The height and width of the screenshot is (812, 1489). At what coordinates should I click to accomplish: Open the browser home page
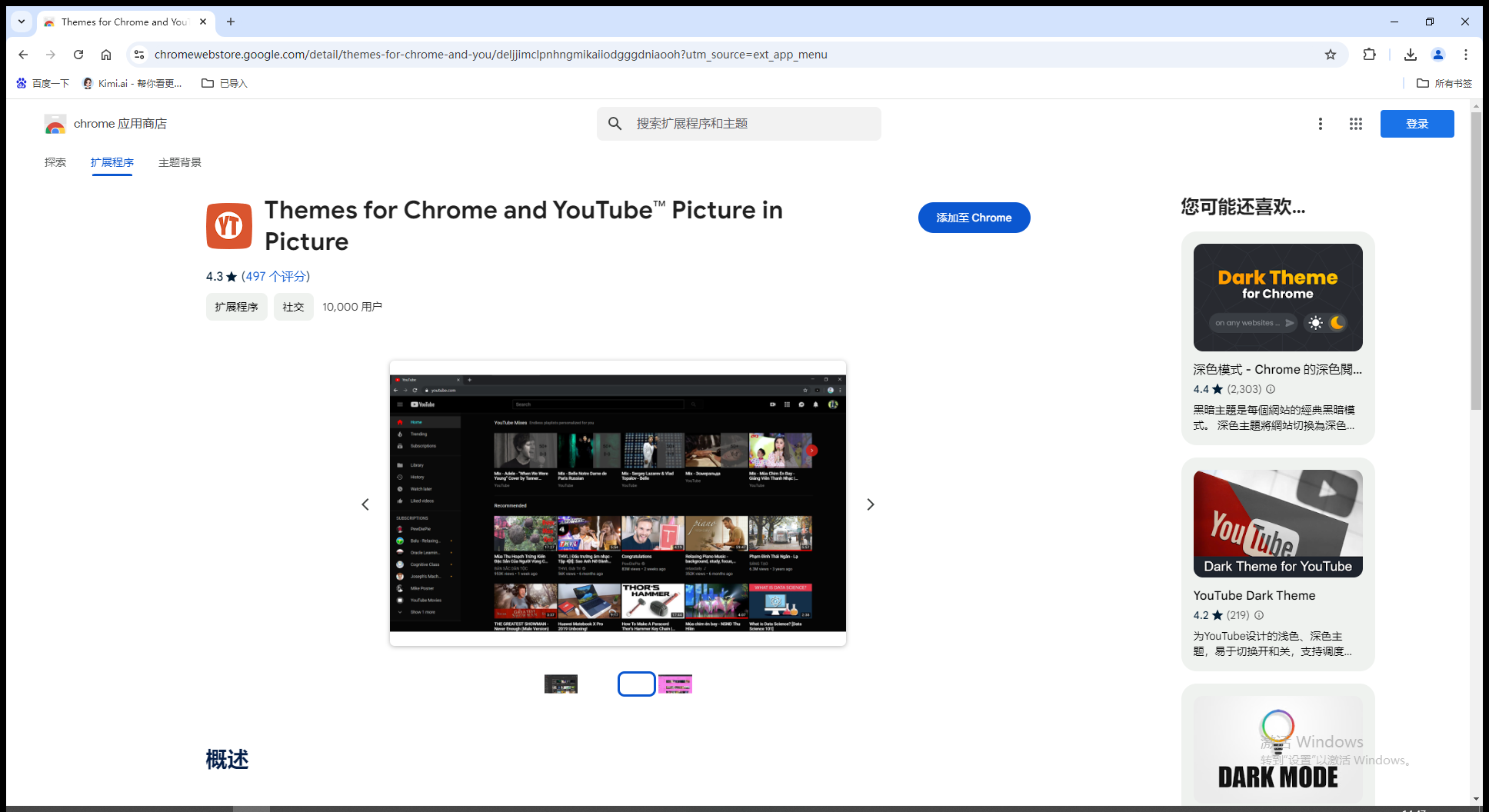click(x=106, y=55)
